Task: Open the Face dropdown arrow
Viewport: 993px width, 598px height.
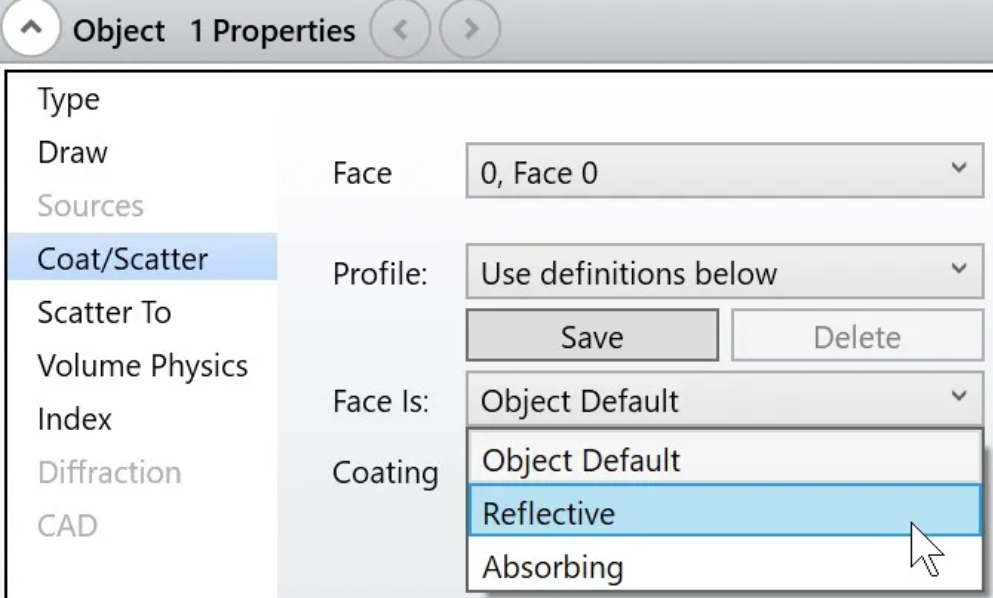Action: [x=959, y=169]
